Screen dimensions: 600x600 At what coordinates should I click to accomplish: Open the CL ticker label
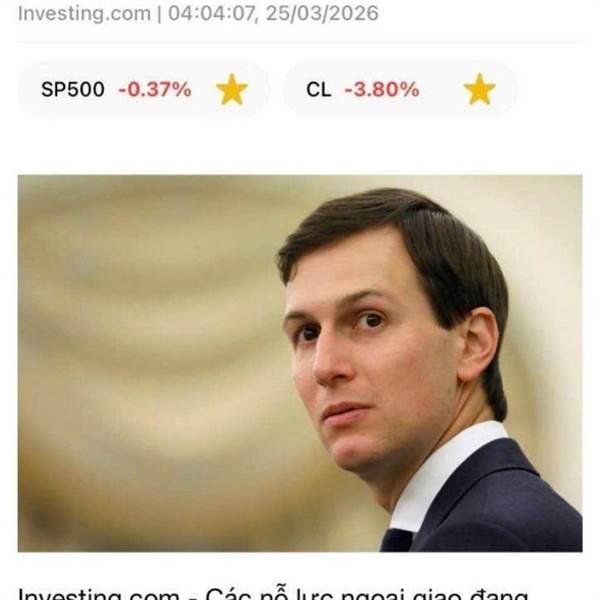click(x=318, y=90)
